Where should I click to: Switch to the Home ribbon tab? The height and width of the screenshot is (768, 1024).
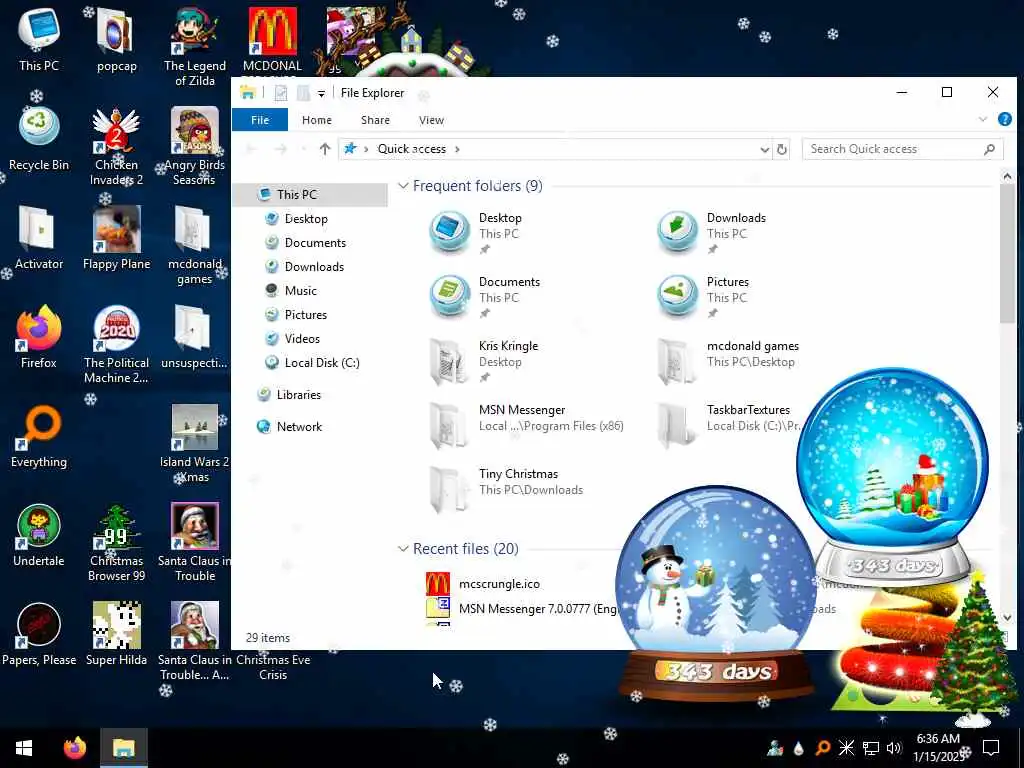point(317,120)
